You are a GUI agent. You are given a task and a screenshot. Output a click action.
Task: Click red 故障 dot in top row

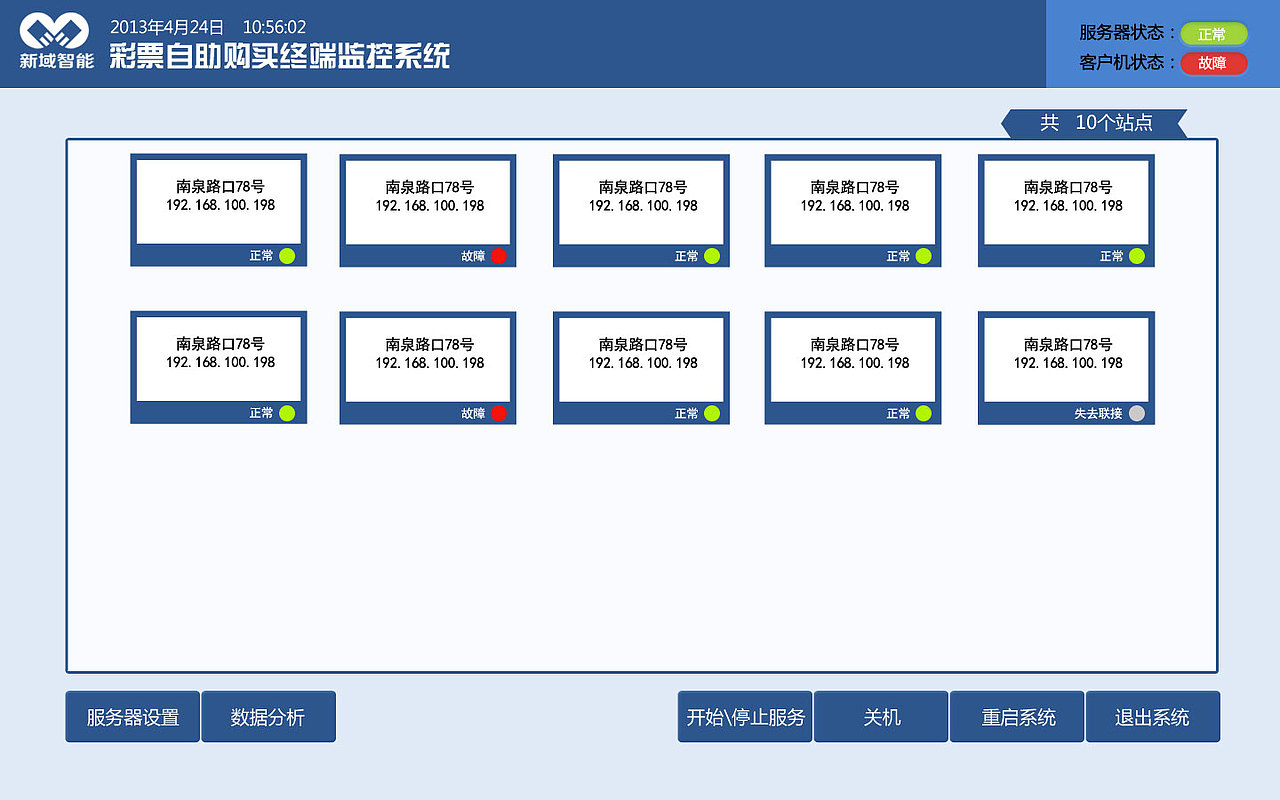tap(499, 256)
